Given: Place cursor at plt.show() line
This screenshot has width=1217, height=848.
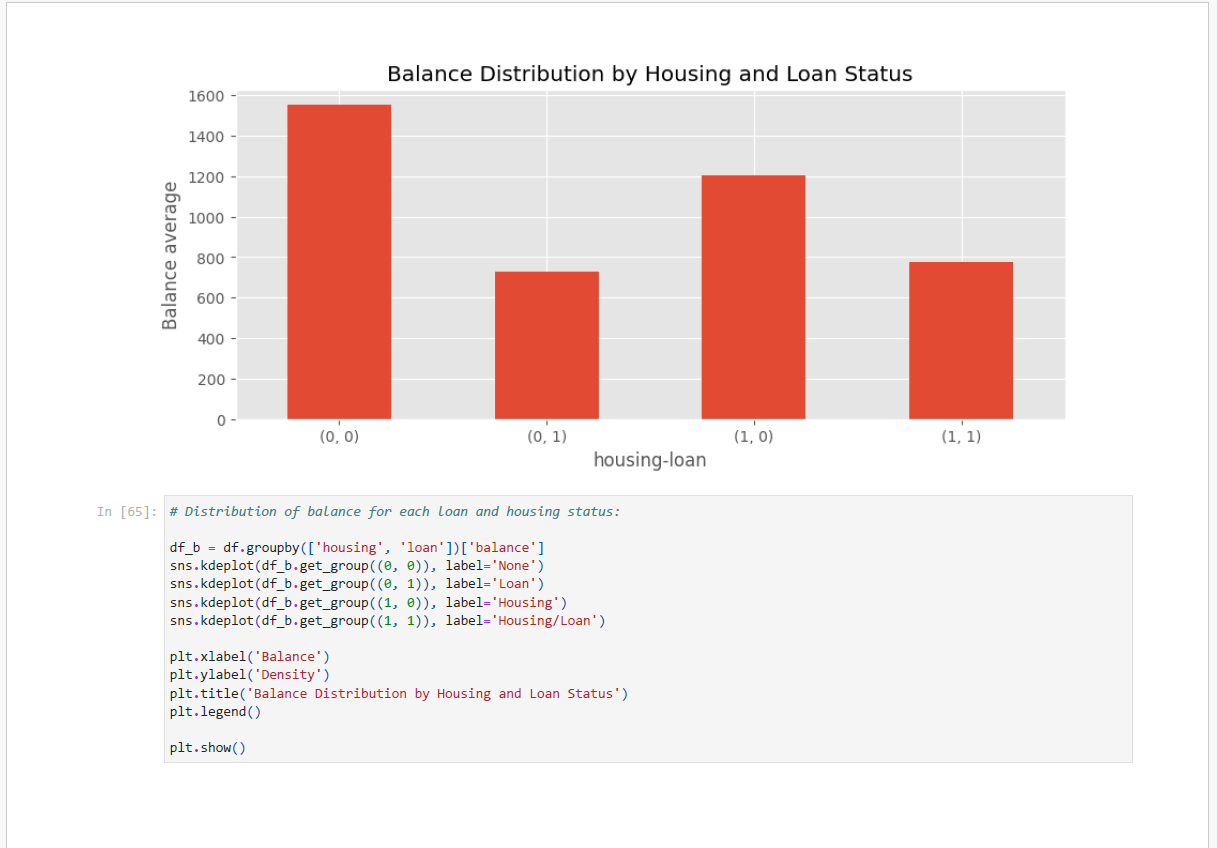Looking at the screenshot, I should tap(207, 748).
